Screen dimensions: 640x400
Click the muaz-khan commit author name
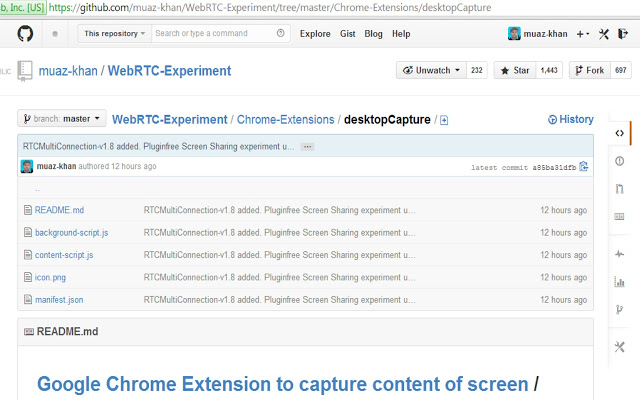point(56,166)
